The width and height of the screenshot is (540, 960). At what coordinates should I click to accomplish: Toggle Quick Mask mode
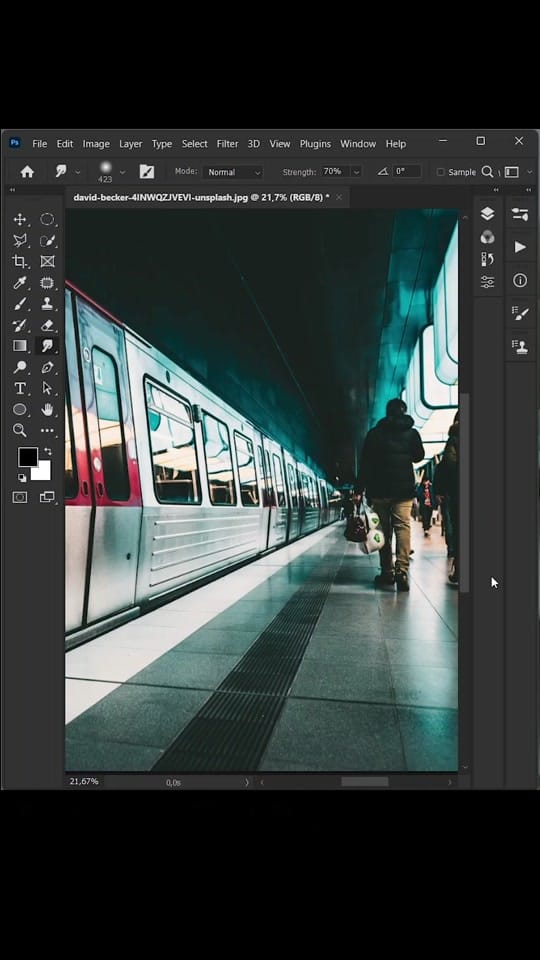pyautogui.click(x=20, y=497)
